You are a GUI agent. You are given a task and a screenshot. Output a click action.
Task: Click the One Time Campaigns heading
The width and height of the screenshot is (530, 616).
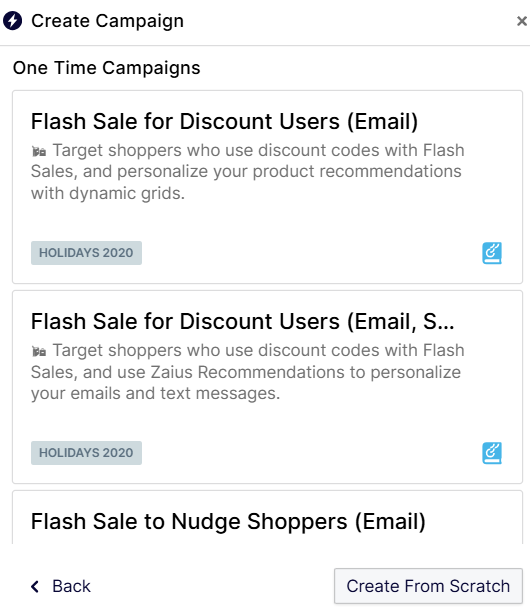point(106,68)
